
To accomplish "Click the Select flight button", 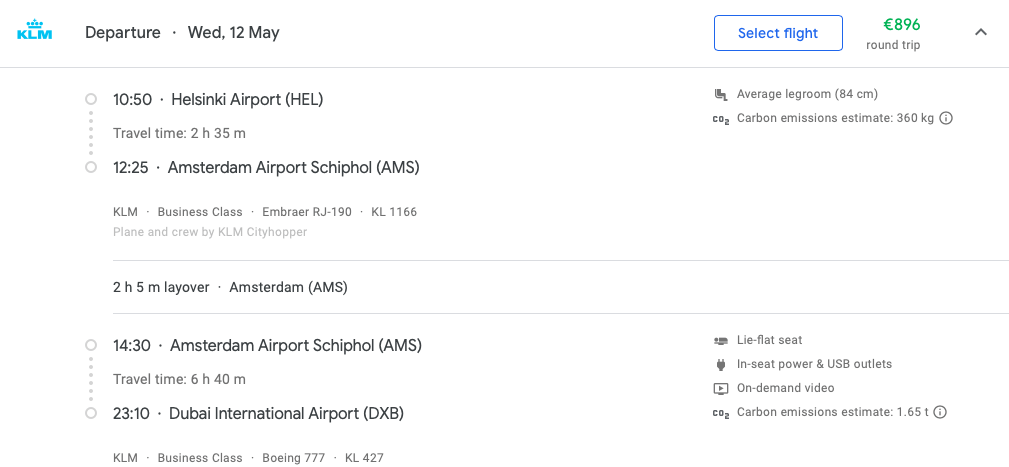I will point(778,33).
